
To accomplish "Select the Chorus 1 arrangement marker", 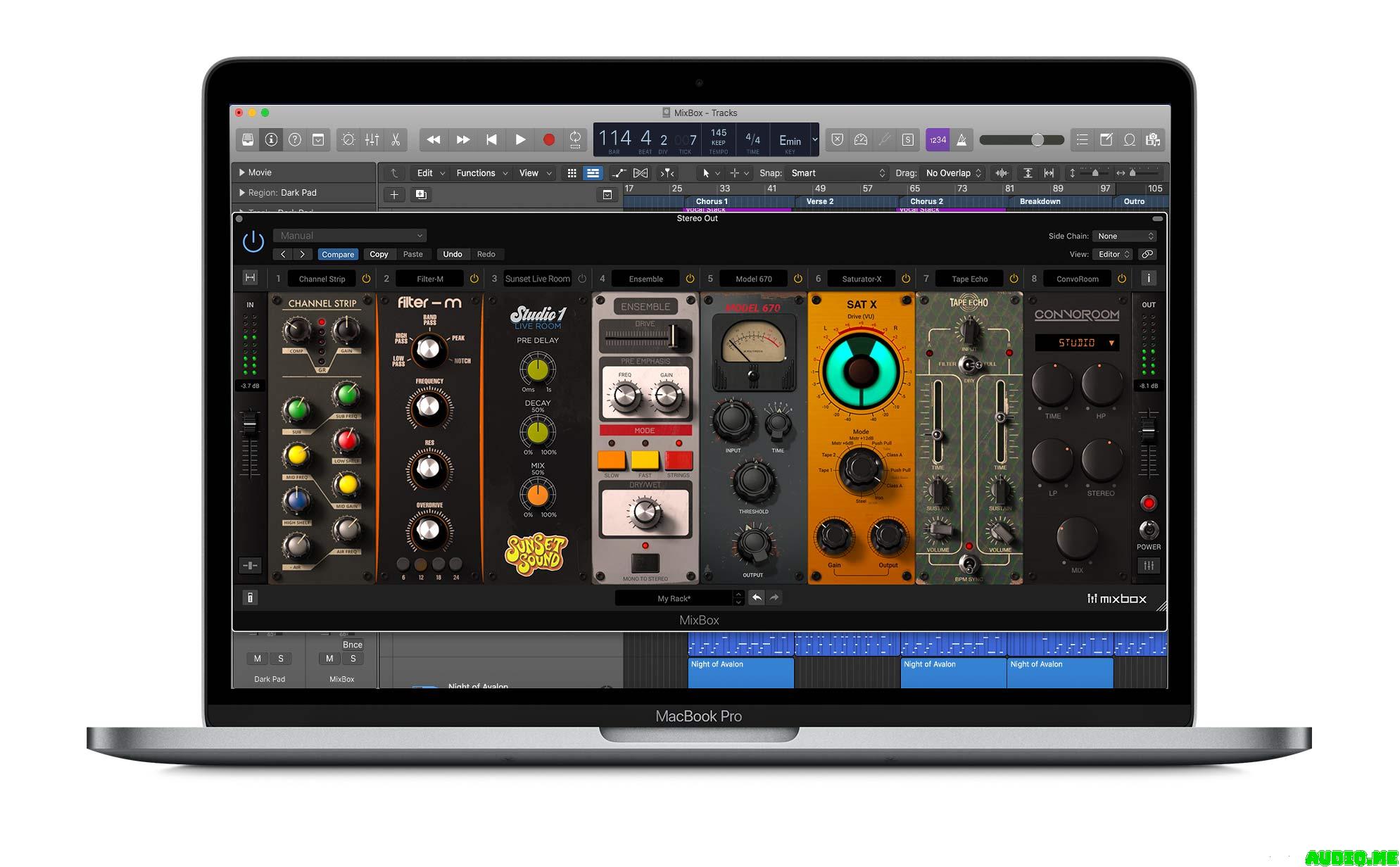I will click(712, 201).
